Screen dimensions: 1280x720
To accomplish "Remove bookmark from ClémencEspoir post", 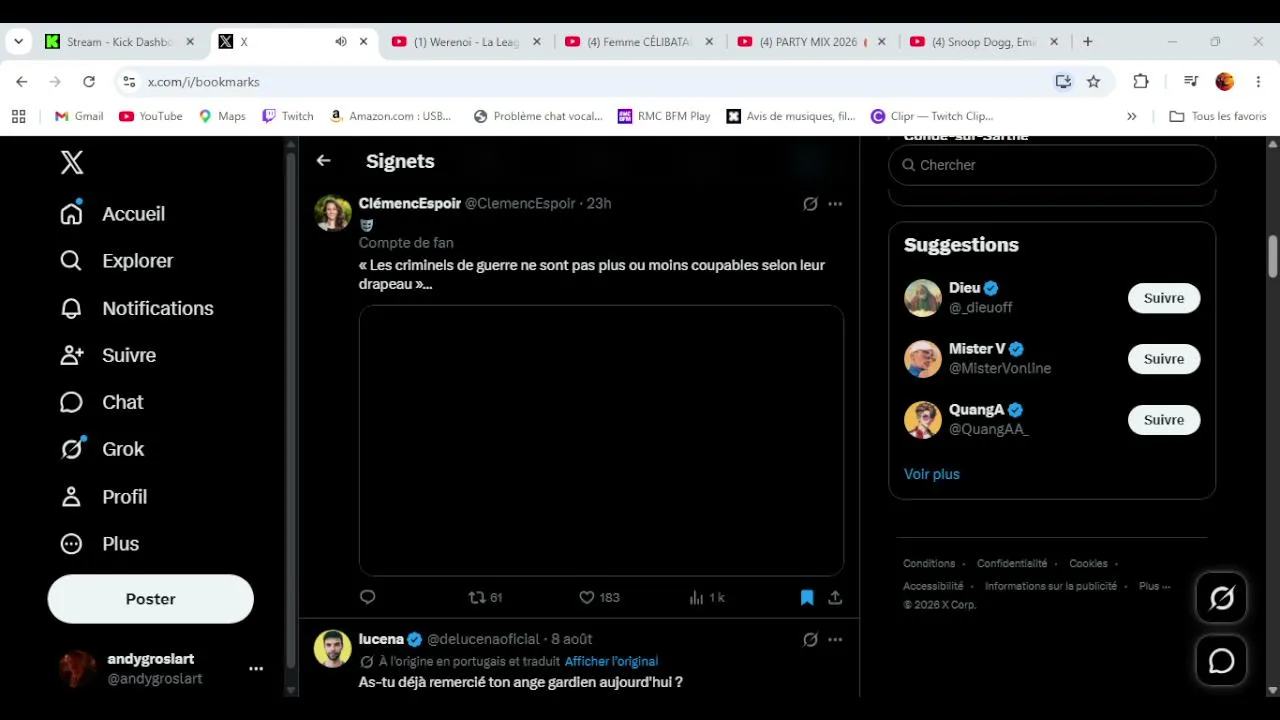I will click(x=807, y=597).
